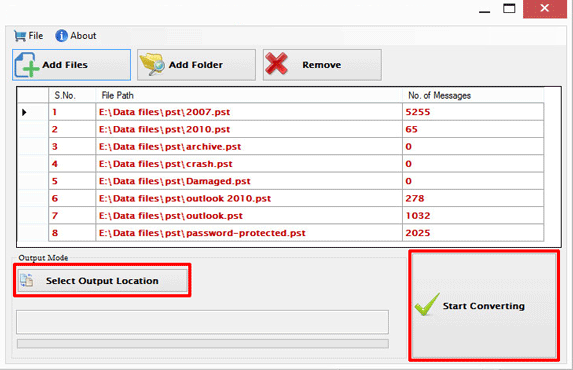Image resolution: width=573 pixels, height=370 pixels.
Task: Click Start Converting button
Action: point(484,306)
